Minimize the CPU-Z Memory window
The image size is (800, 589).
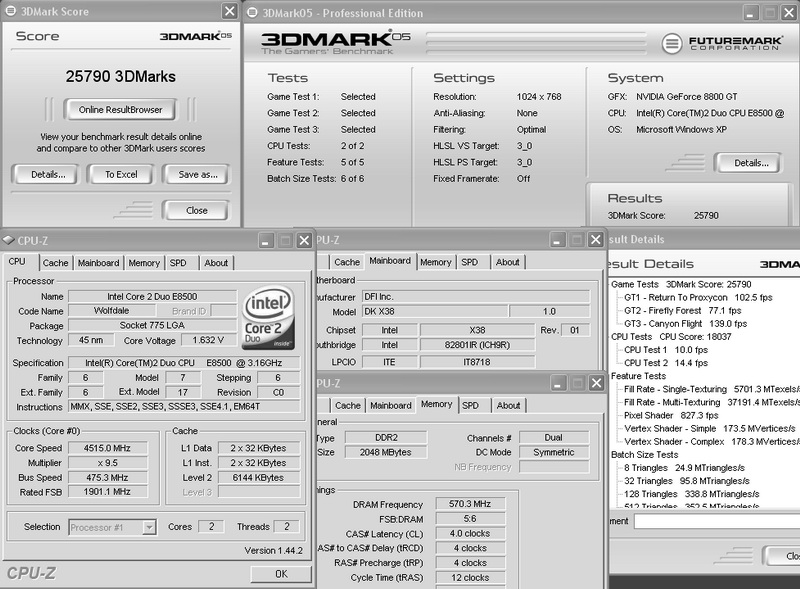[558, 383]
